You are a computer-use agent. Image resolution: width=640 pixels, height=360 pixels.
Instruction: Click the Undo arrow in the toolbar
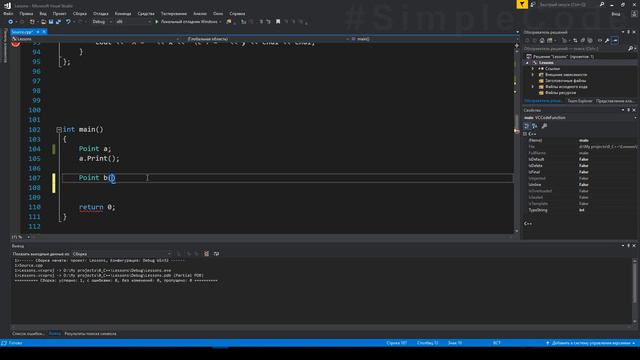[68, 22]
